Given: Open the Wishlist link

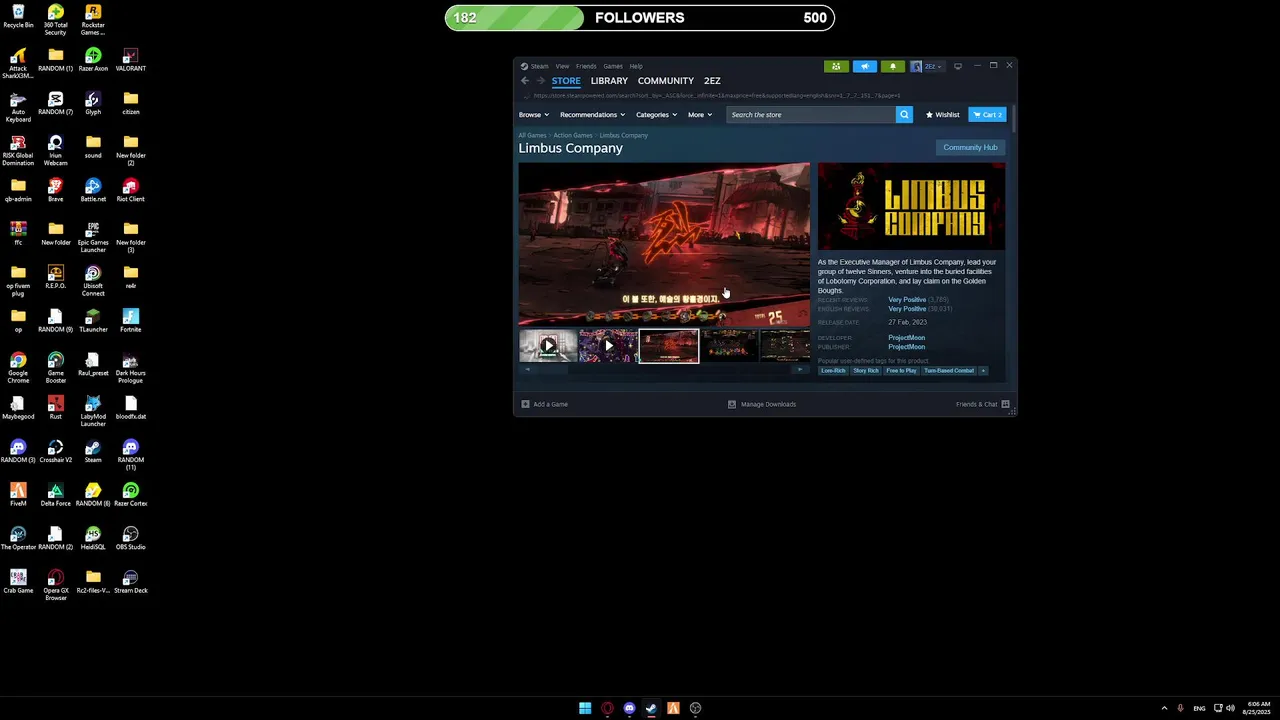Looking at the screenshot, I should [x=942, y=115].
